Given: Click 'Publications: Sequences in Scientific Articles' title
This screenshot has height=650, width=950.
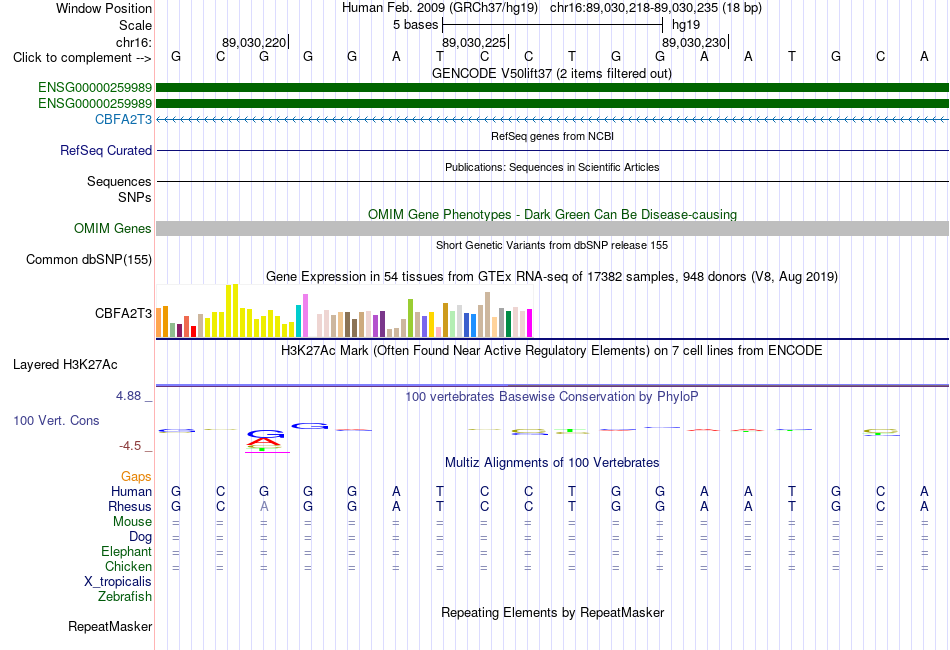Looking at the screenshot, I should 552,167.
